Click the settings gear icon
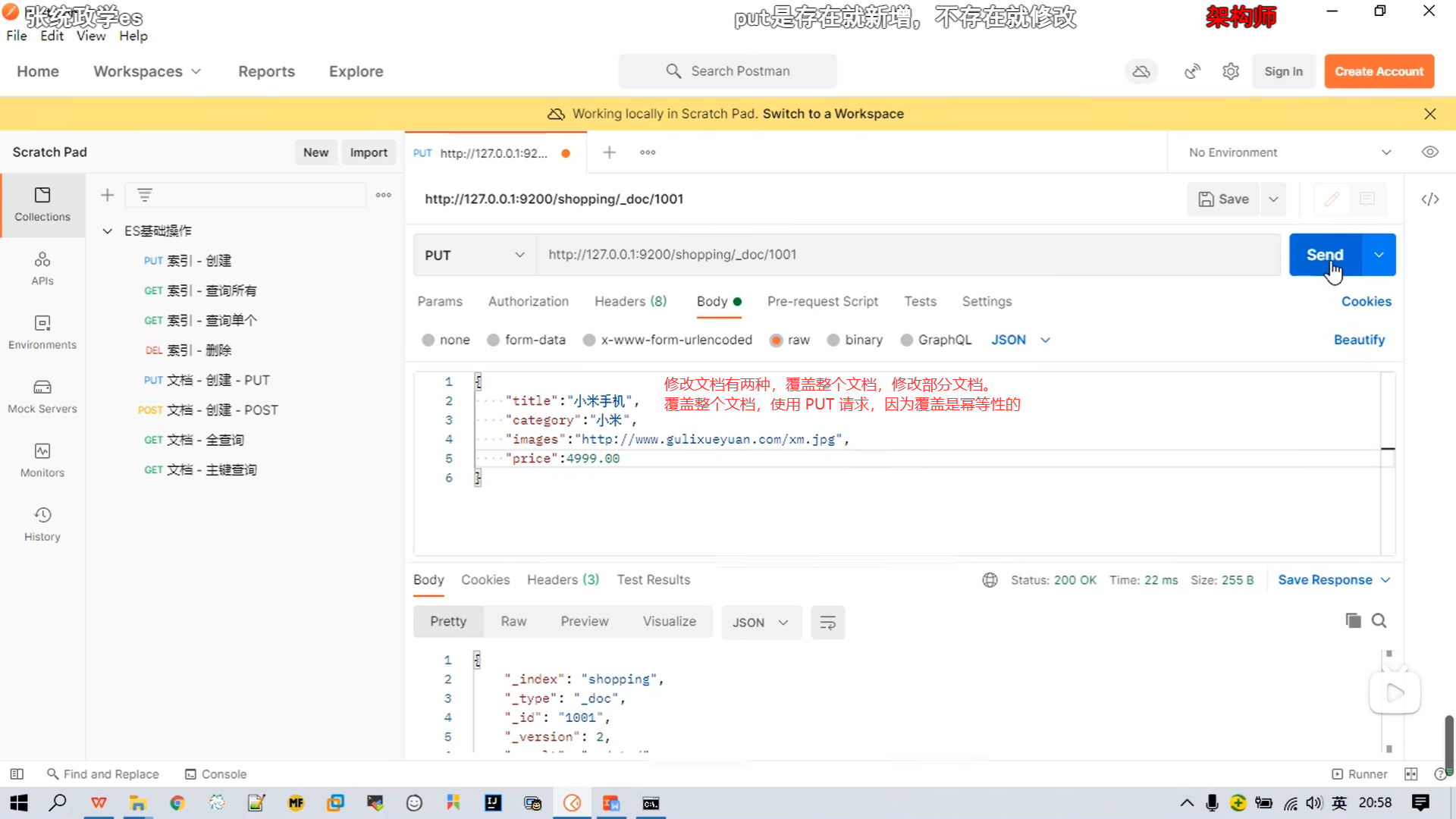Image resolution: width=1456 pixels, height=819 pixels. (x=1230, y=71)
